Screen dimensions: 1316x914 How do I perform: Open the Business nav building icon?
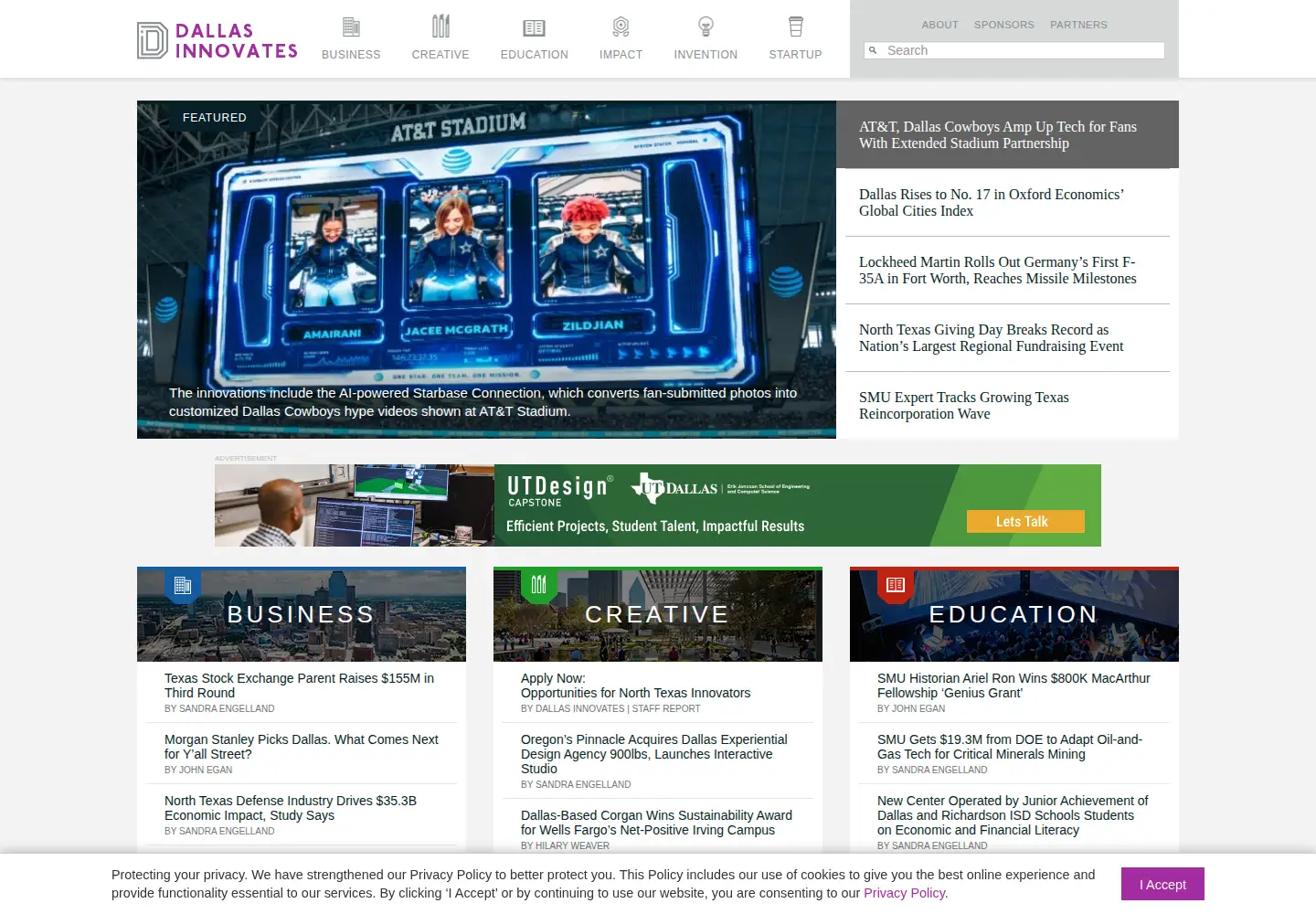[x=351, y=27]
